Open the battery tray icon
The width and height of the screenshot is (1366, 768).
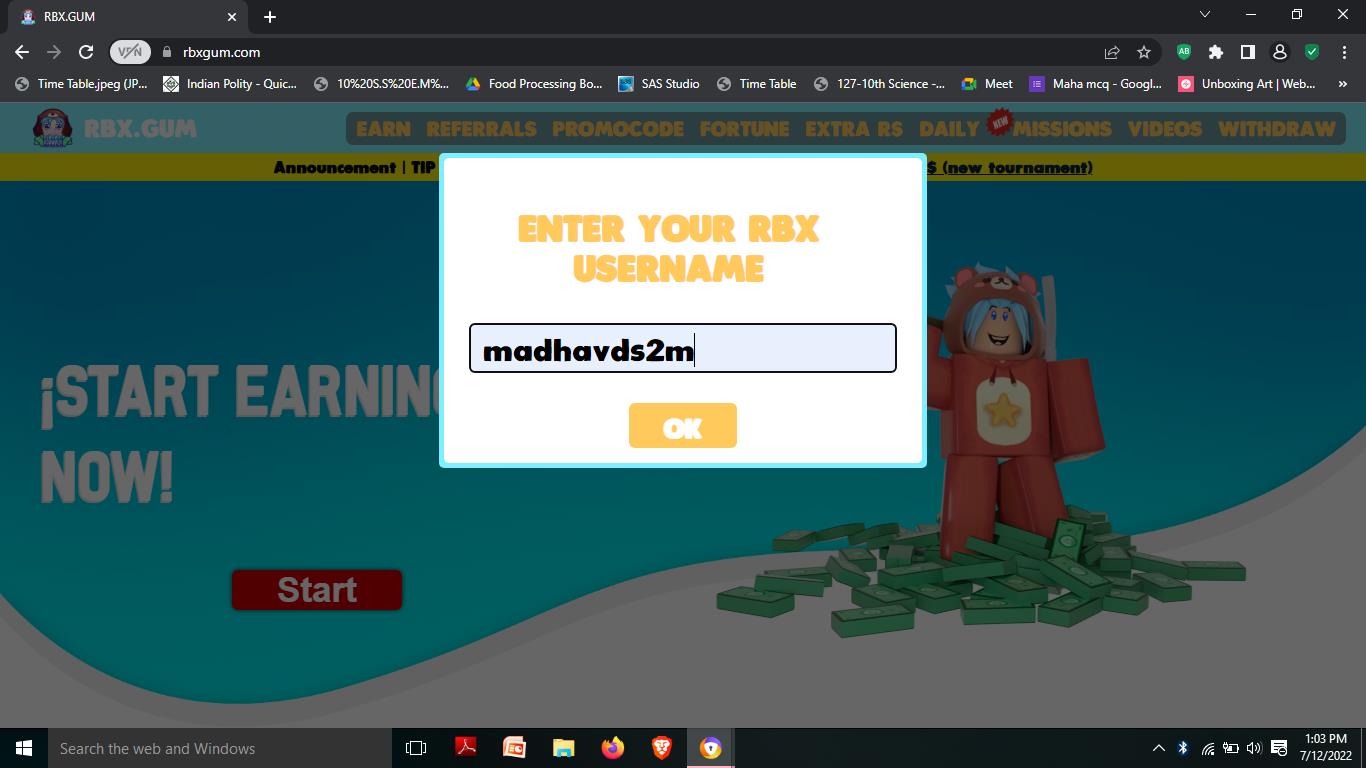(1231, 748)
